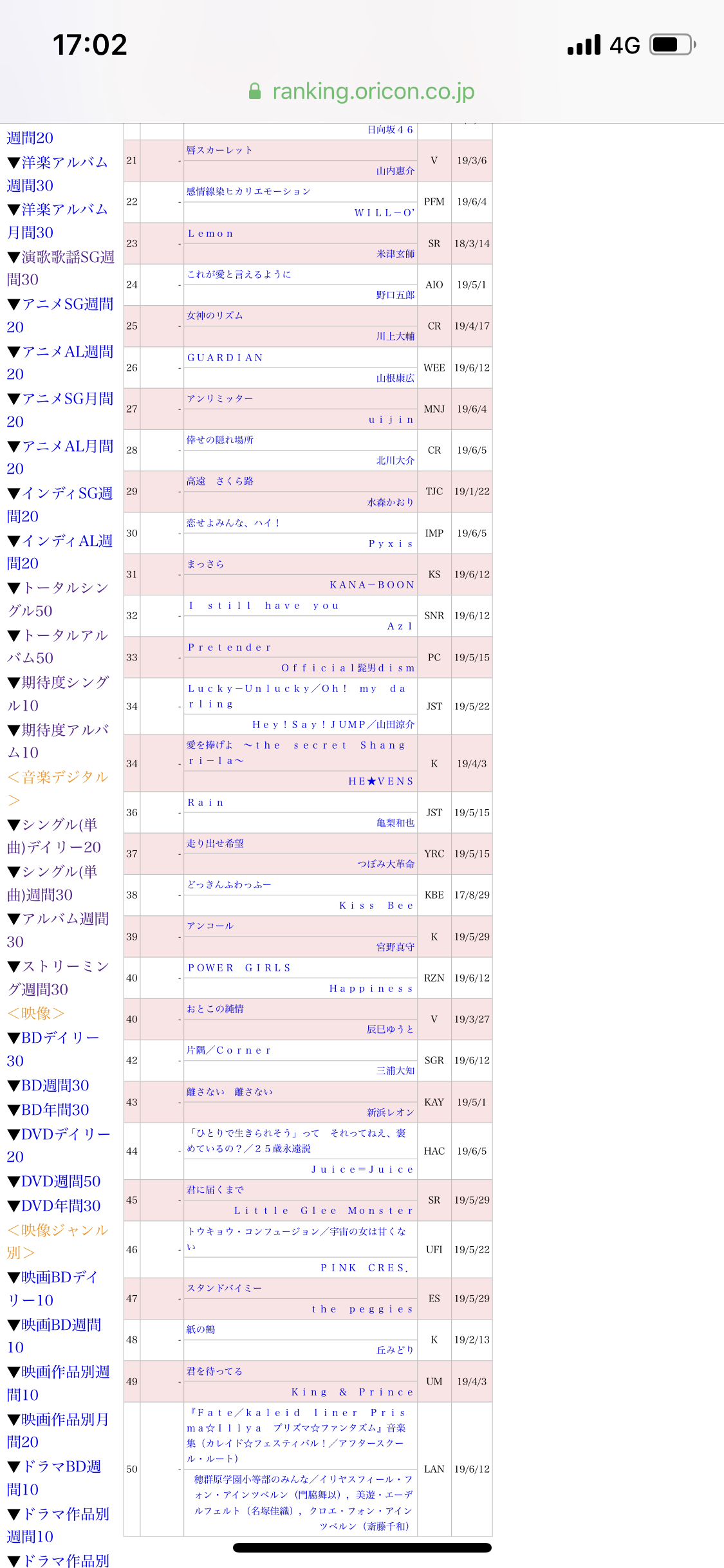
Task: Tap the cellular signal bars icon
Action: 584,45
